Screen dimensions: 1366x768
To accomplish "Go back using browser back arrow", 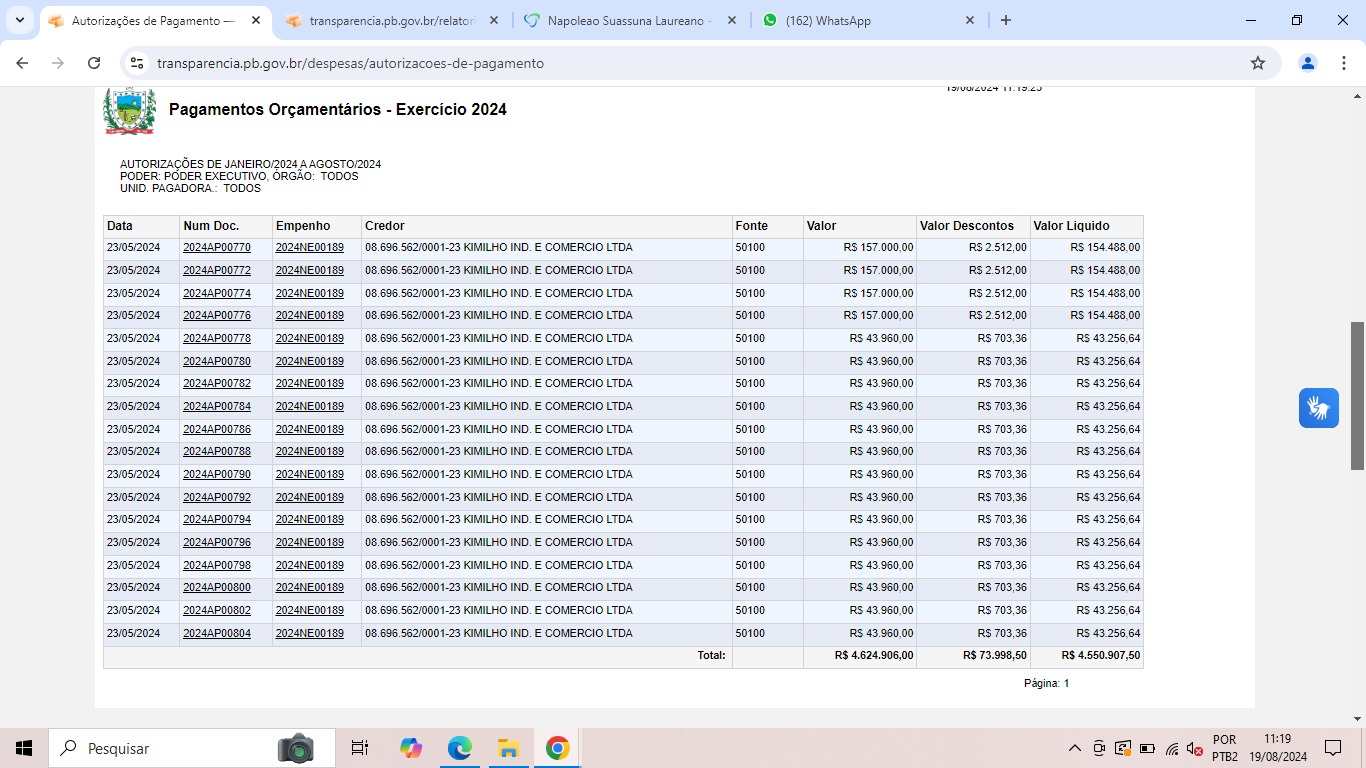I will [x=22, y=63].
